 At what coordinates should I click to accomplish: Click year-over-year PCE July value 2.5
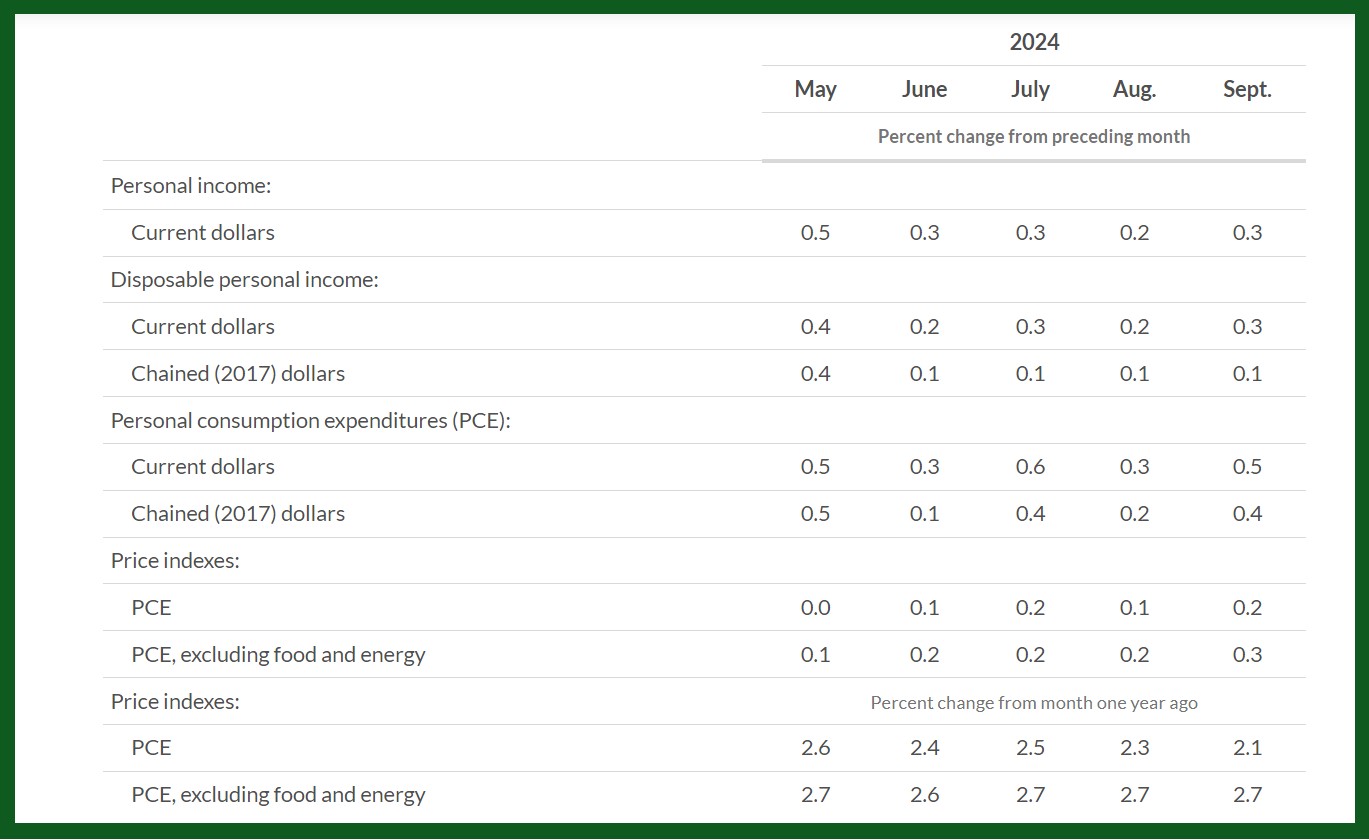tap(1030, 747)
